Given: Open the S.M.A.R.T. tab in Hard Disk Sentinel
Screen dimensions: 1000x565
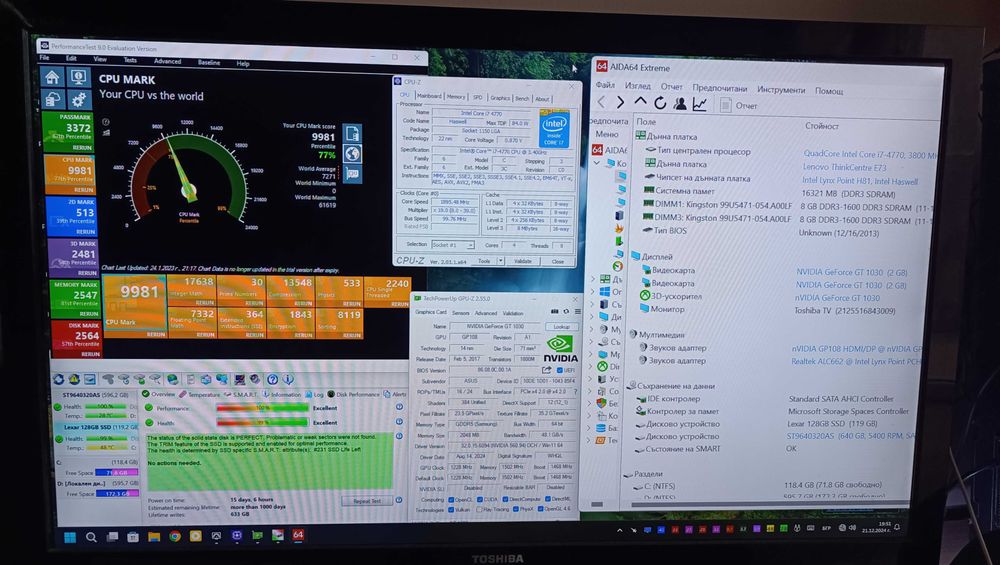Looking at the screenshot, I should (241, 395).
